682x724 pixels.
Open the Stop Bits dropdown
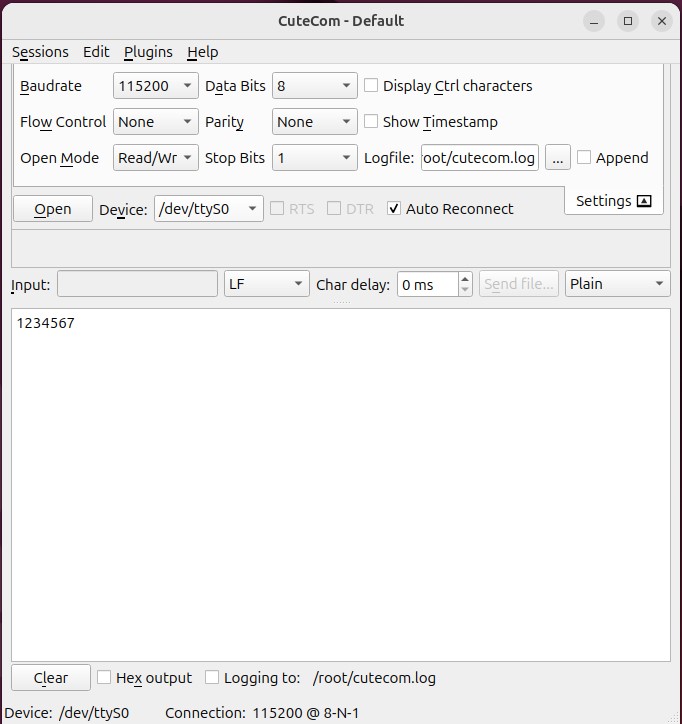point(314,157)
